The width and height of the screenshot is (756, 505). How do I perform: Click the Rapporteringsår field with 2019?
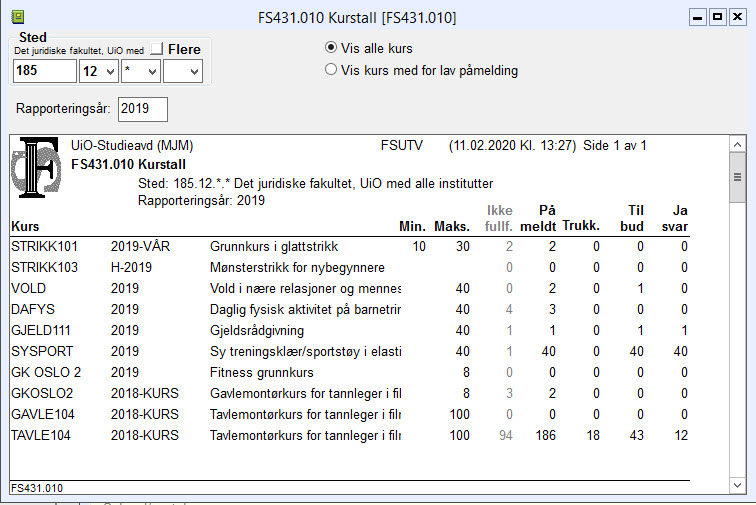(x=143, y=109)
